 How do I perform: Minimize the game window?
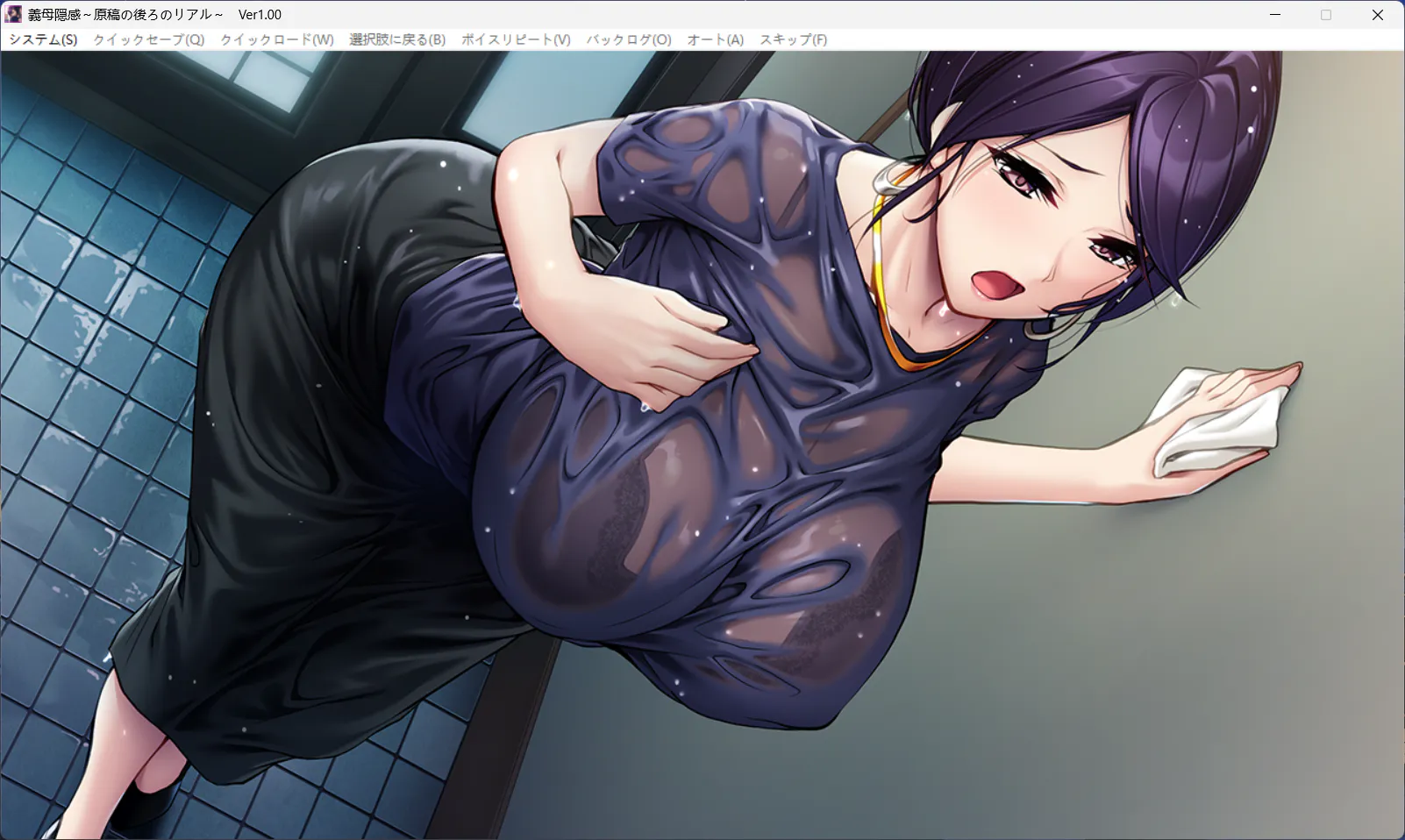point(1275,15)
